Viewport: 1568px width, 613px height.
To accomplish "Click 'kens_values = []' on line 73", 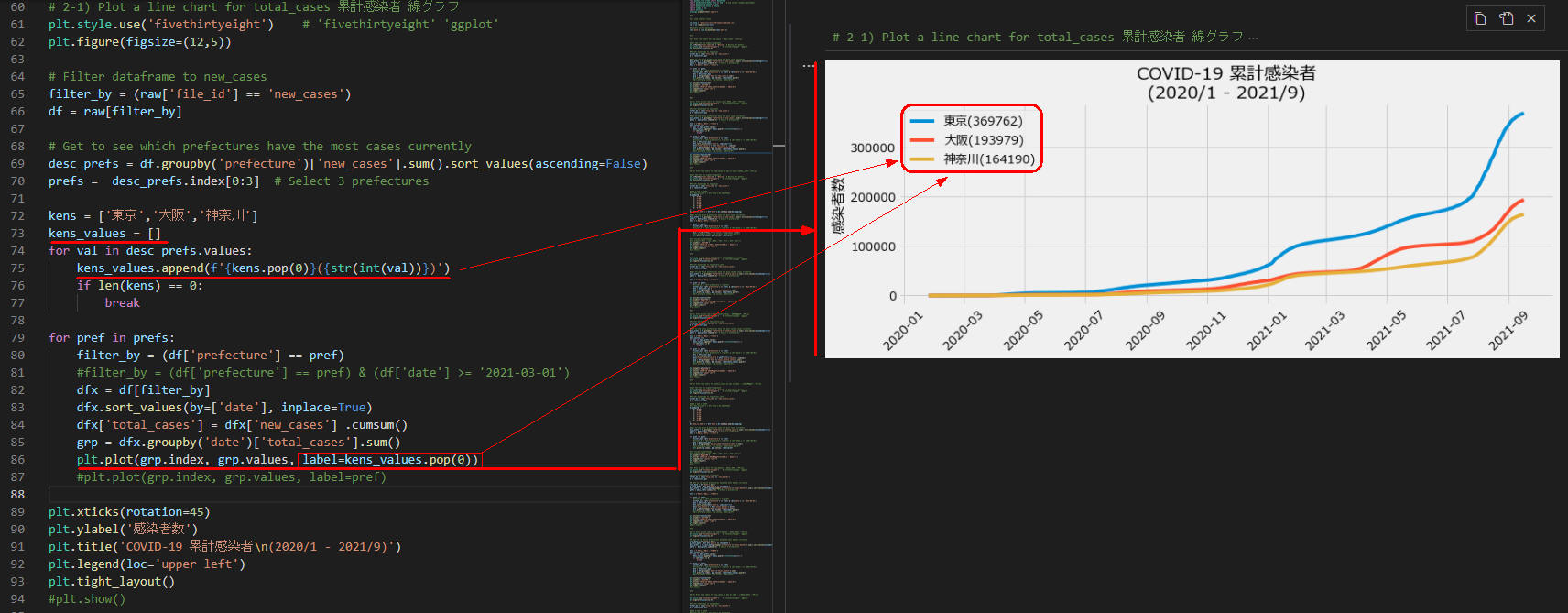I will (x=104, y=234).
